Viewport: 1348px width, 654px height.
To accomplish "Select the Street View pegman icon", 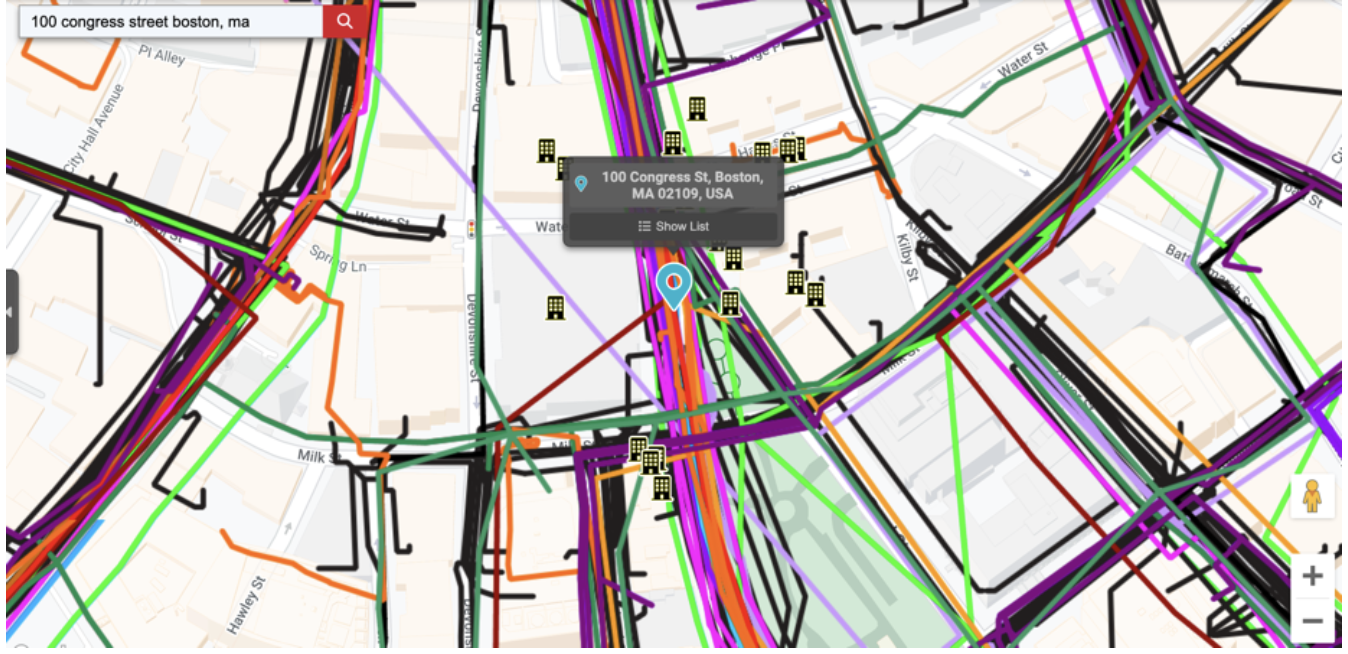I will pyautogui.click(x=1312, y=497).
